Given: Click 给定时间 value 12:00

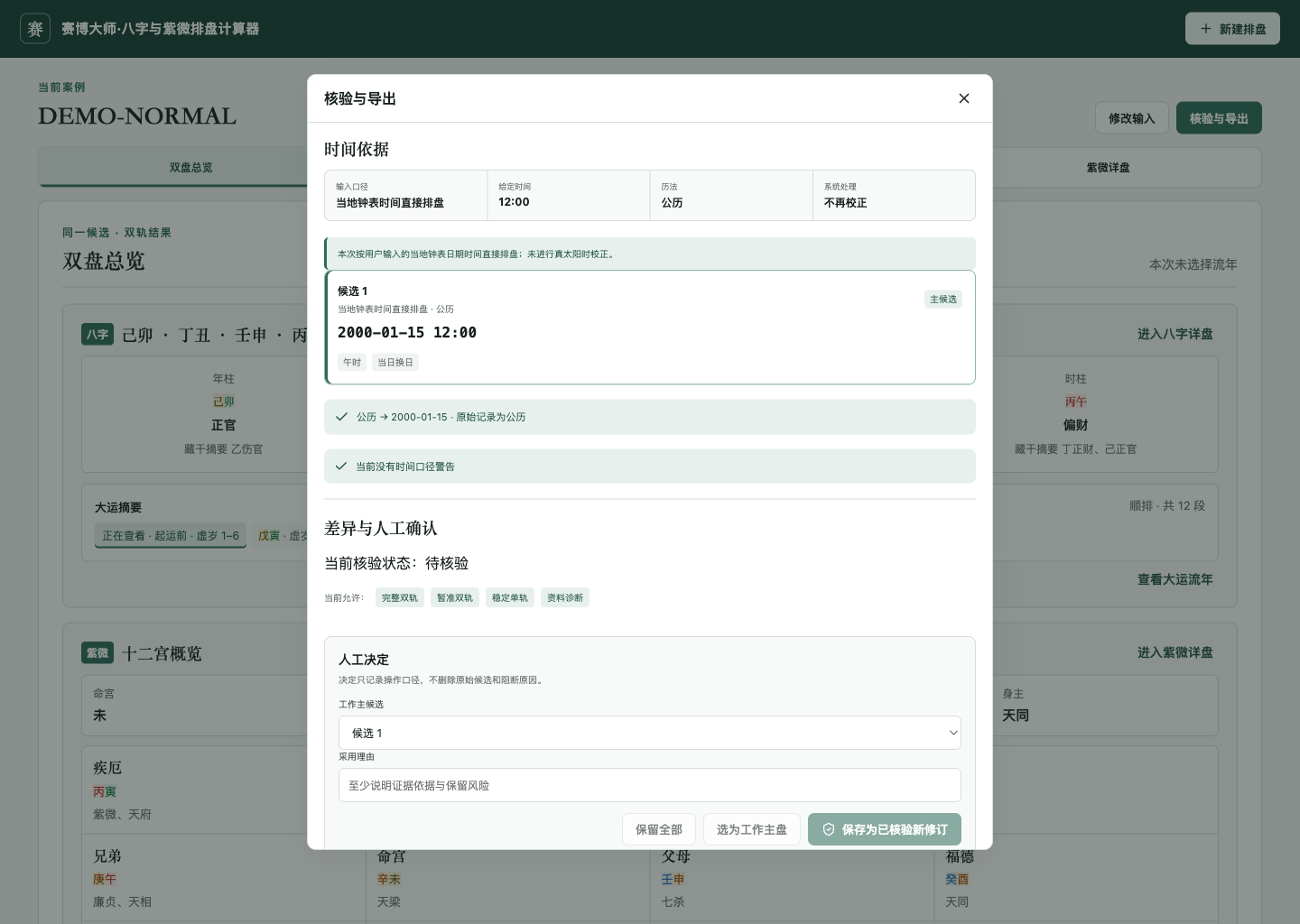Looking at the screenshot, I should [514, 202].
